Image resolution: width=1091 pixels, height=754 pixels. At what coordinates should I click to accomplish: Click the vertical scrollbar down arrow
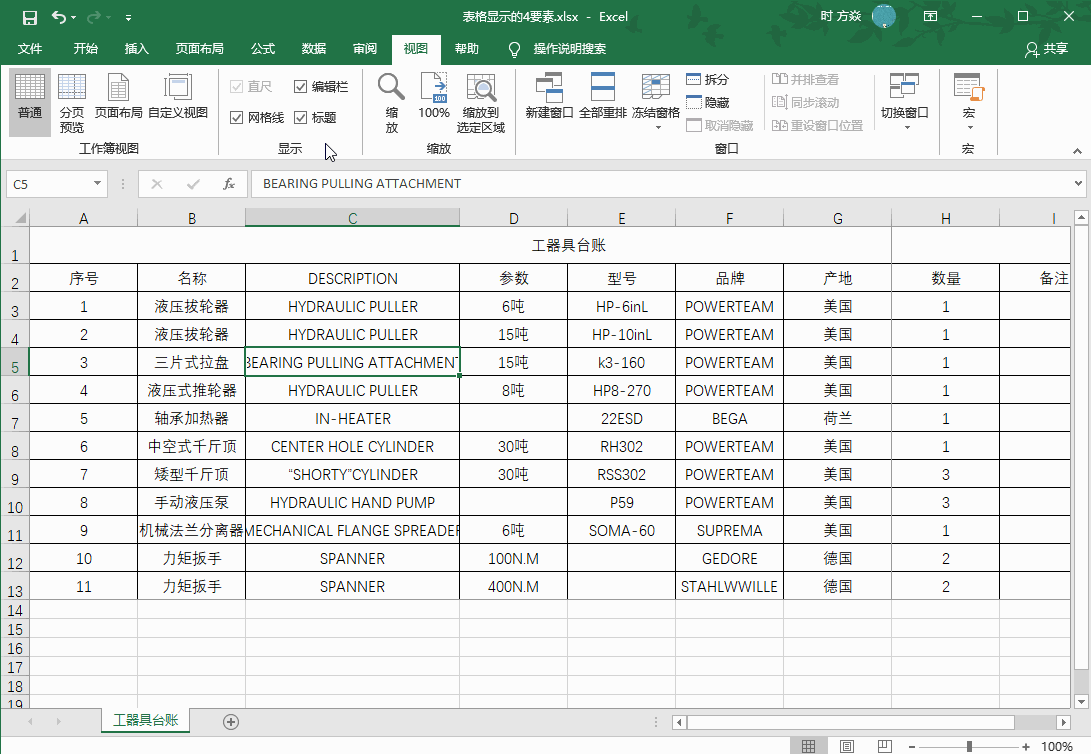pos(1081,701)
